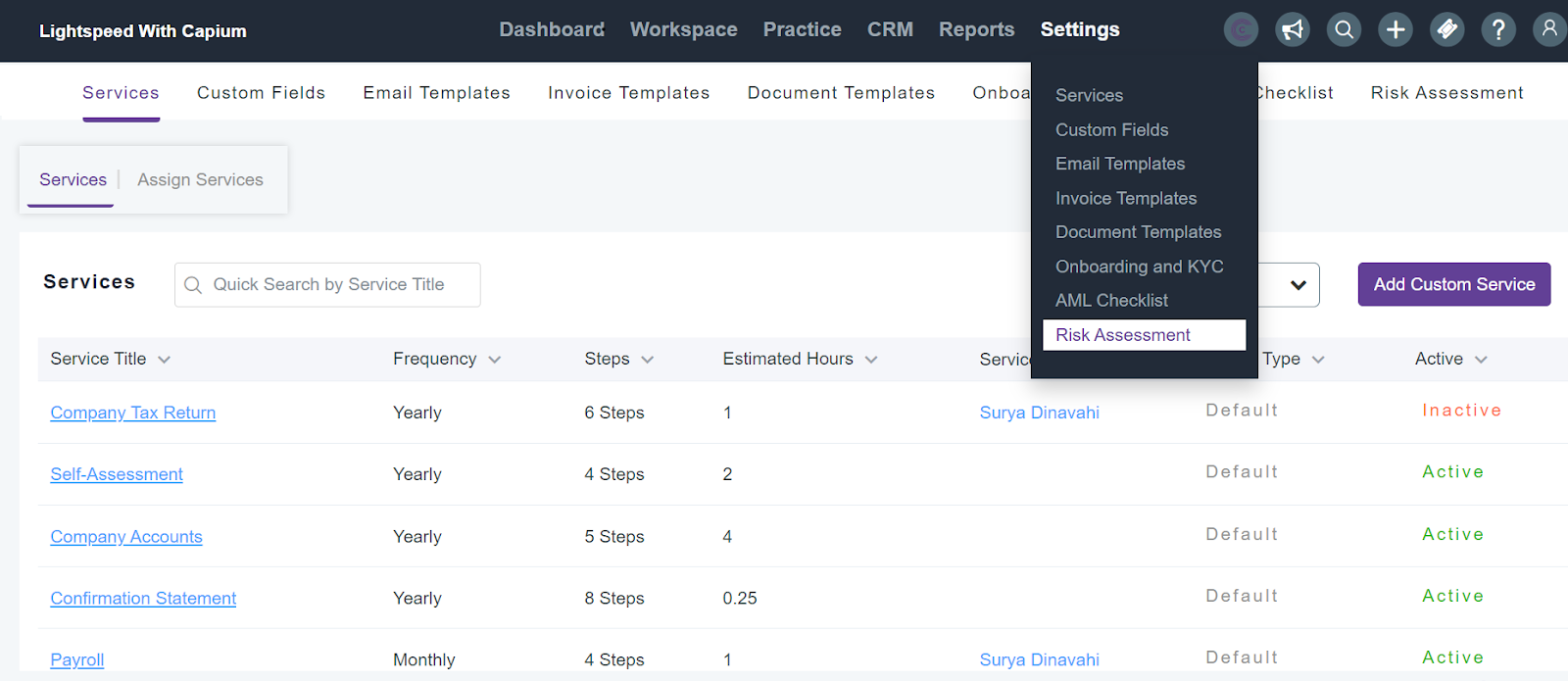Image resolution: width=1568 pixels, height=681 pixels.
Task: Open Type column sort chevron
Action: pyautogui.click(x=1318, y=360)
